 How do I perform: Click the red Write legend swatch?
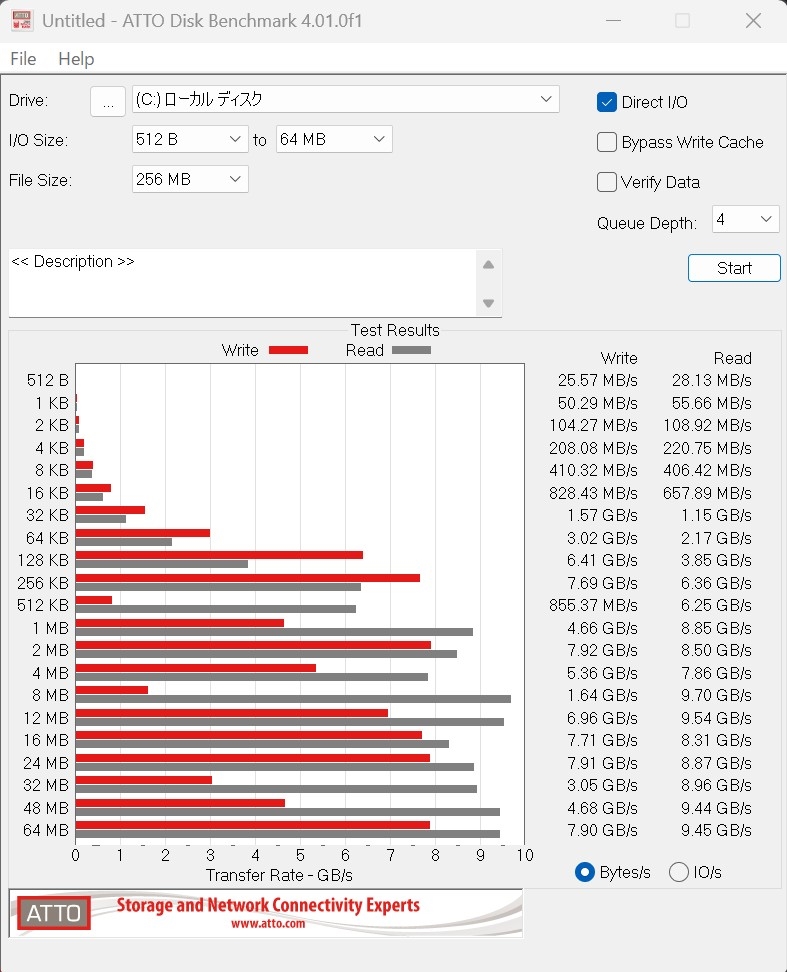click(288, 350)
